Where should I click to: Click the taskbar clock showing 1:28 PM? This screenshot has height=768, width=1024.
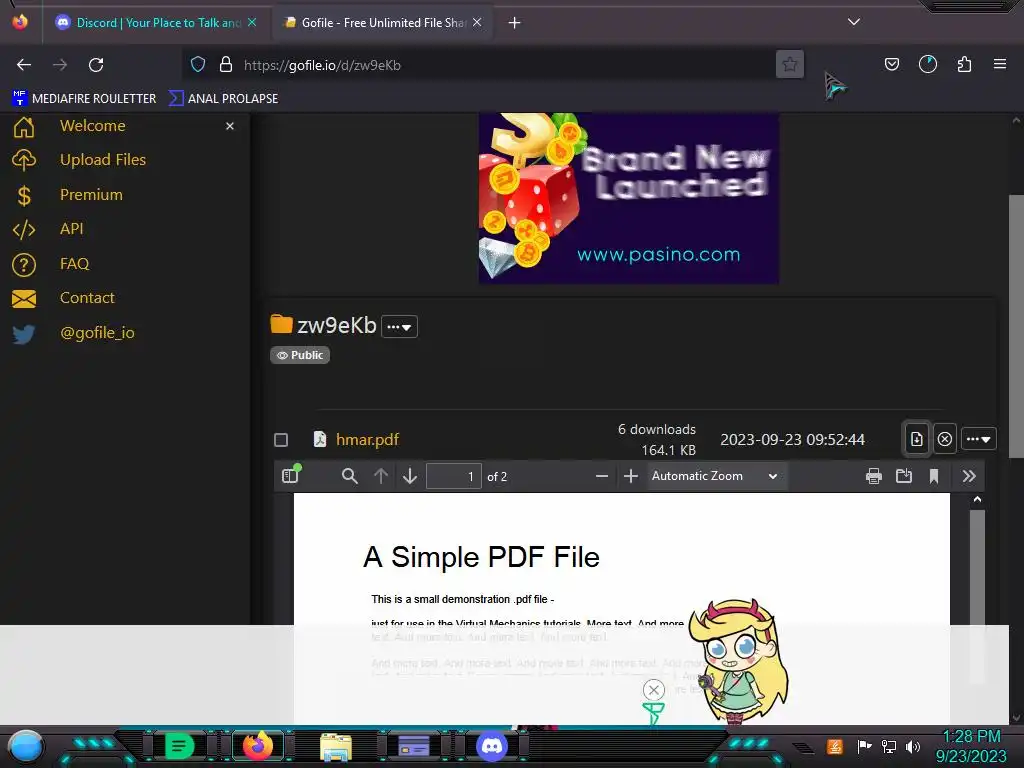[971, 746]
